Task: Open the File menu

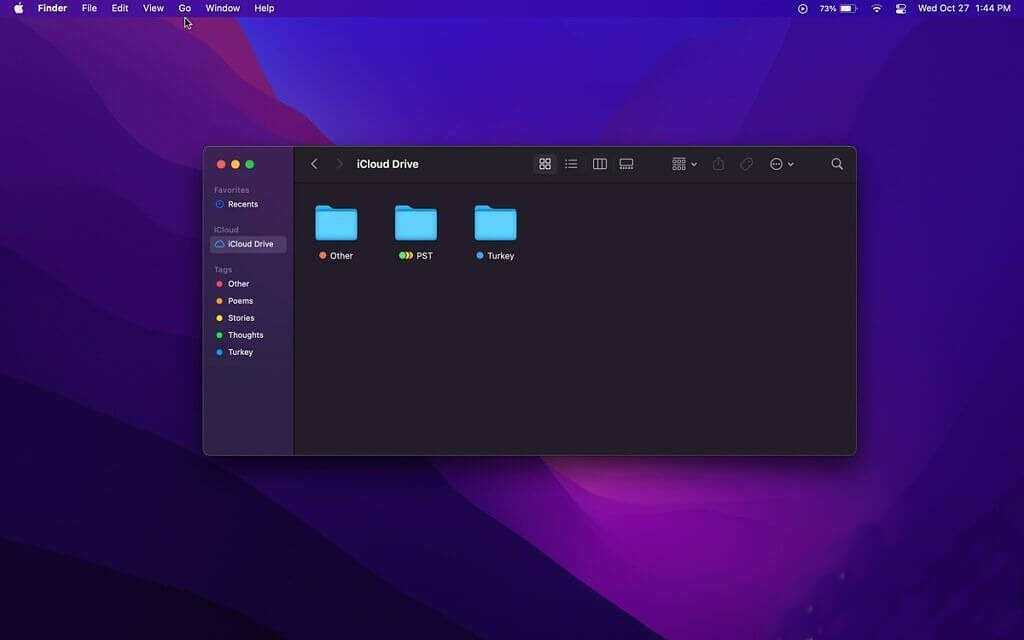Action: pyautogui.click(x=89, y=8)
